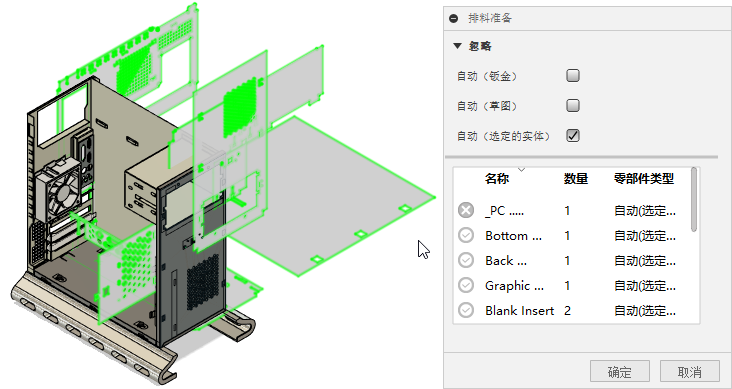The width and height of the screenshot is (732, 389).
Task: Toggle the check icon for Back row
Action: point(465,260)
